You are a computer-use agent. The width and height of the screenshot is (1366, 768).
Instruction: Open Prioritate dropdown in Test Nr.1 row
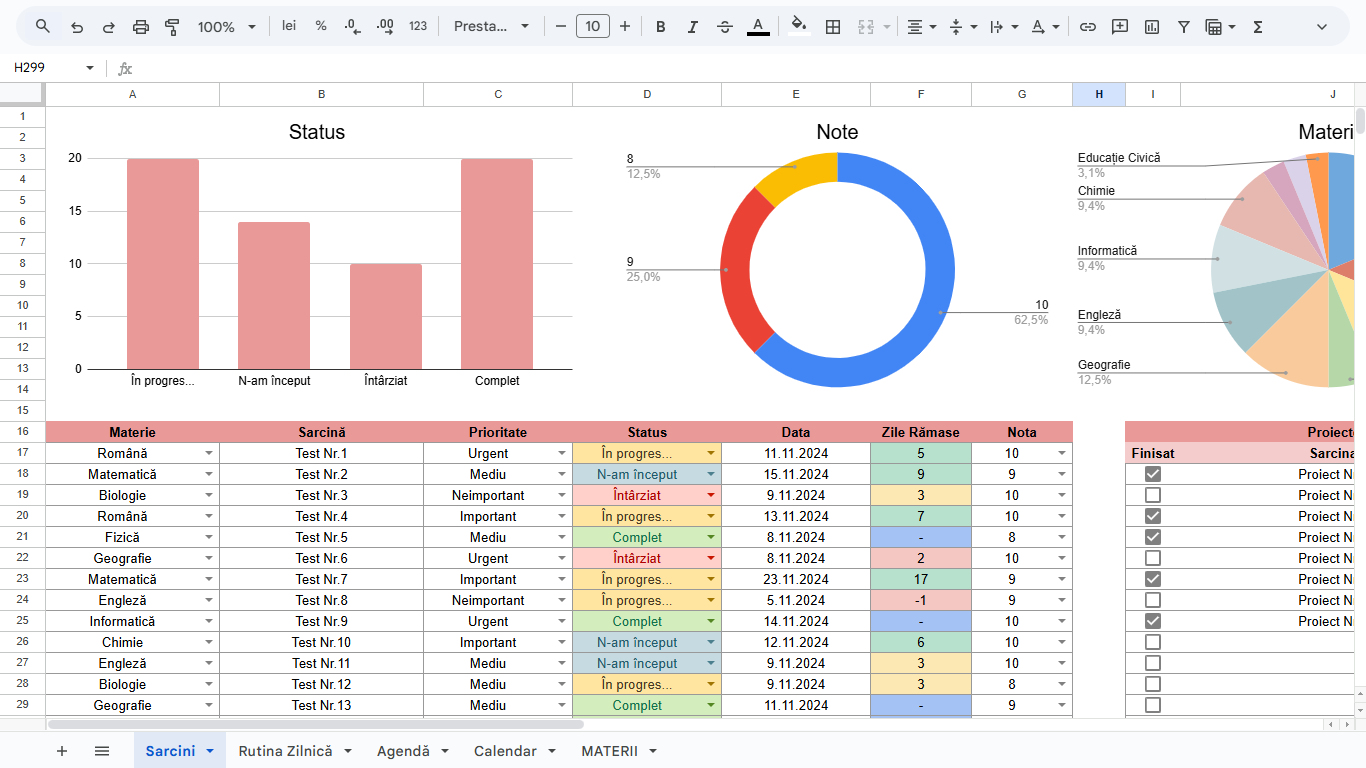coord(562,453)
